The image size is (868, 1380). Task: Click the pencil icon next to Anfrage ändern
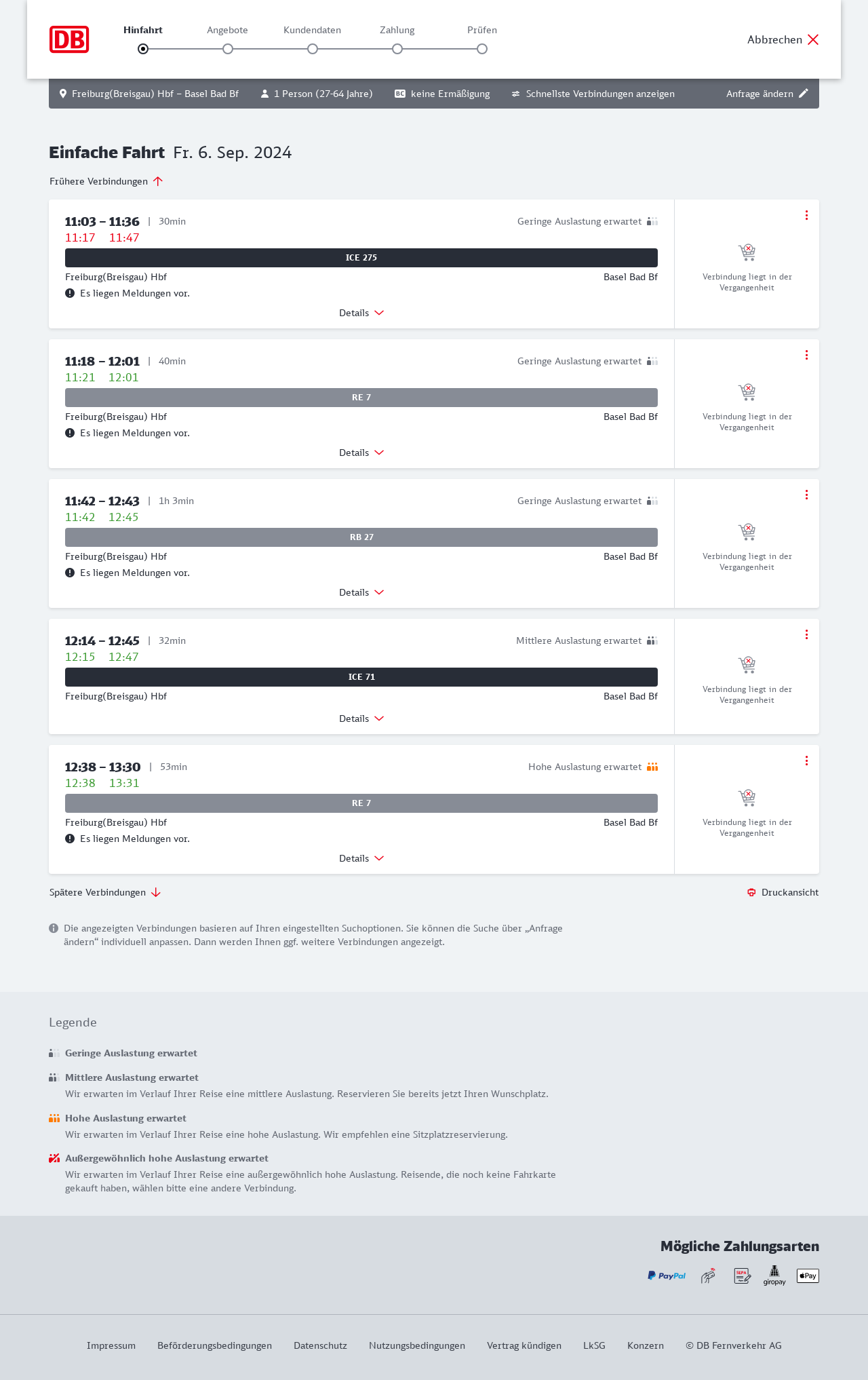(804, 94)
